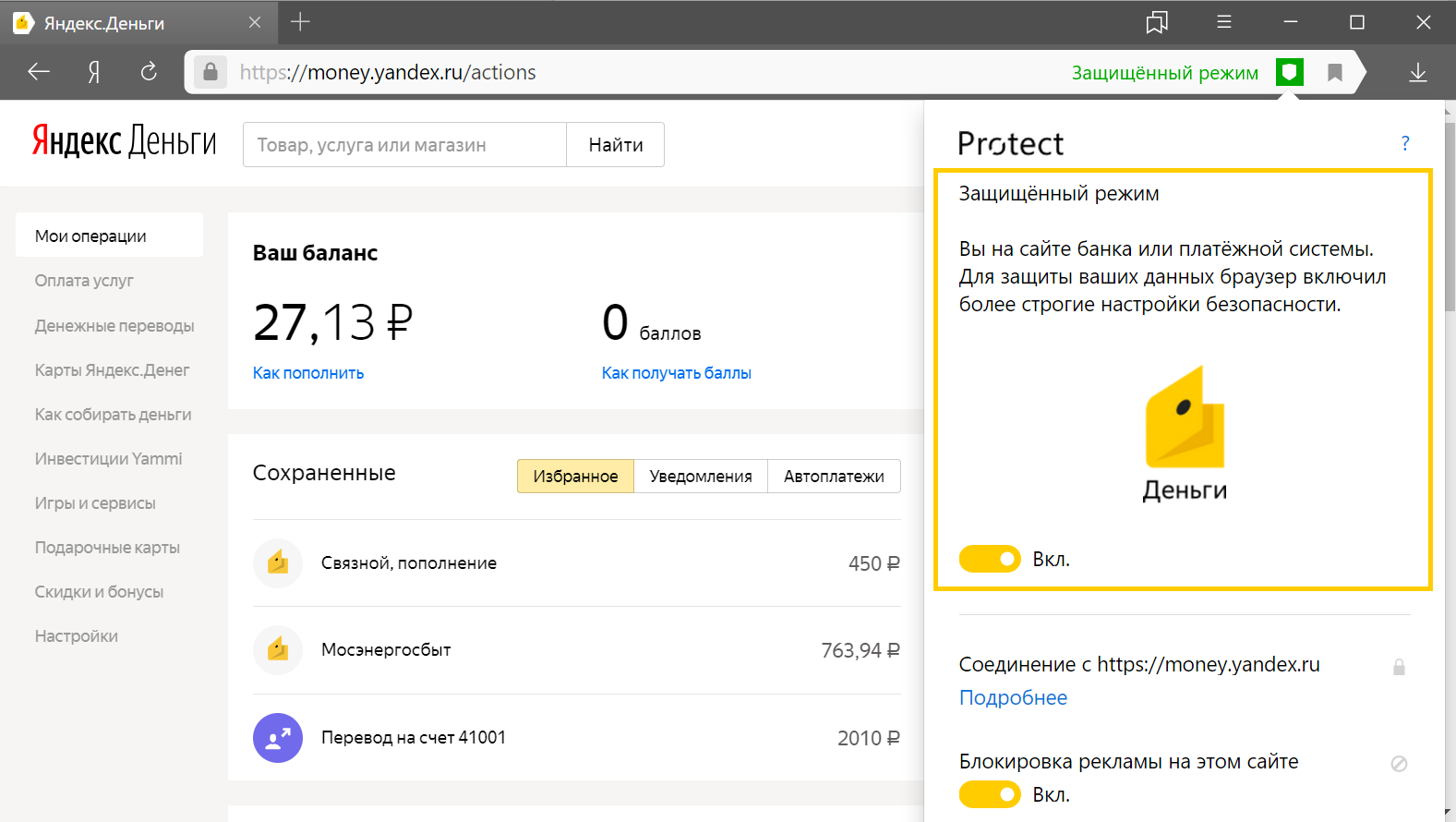Click the connection padlock icon in Protect panel
1456x822 pixels.
(x=1399, y=667)
